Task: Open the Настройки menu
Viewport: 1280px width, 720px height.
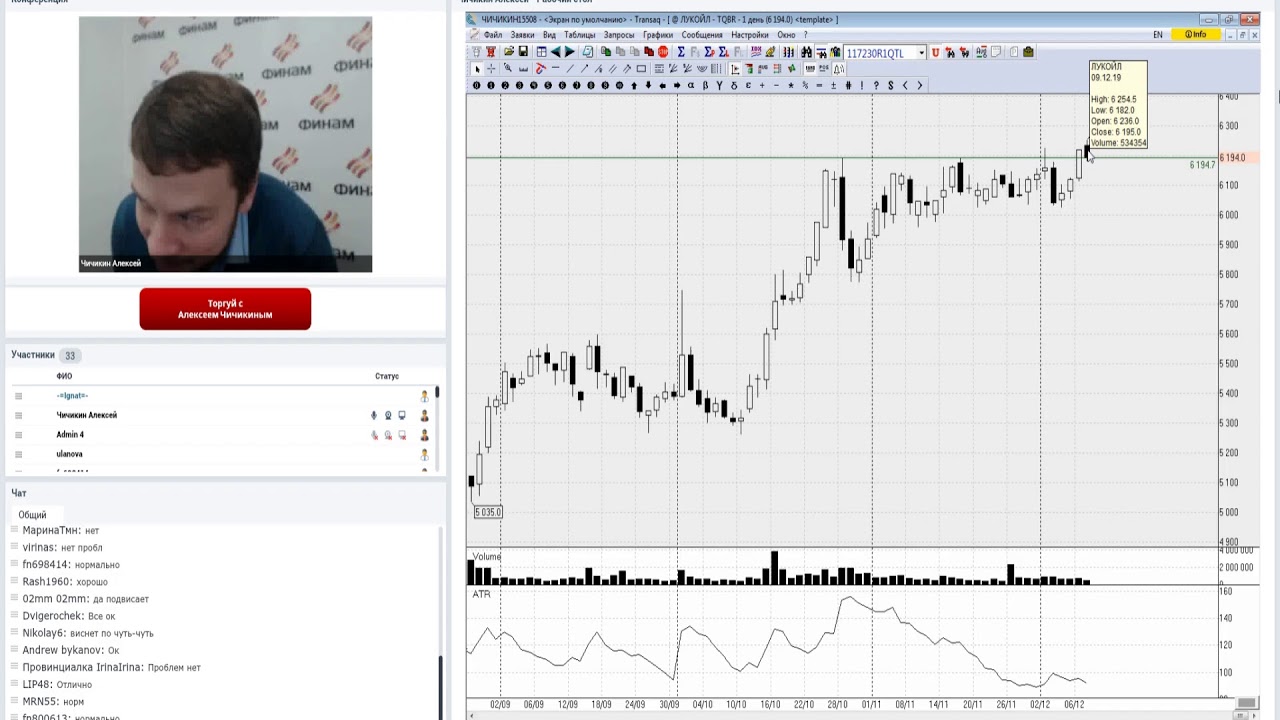Action: point(750,35)
